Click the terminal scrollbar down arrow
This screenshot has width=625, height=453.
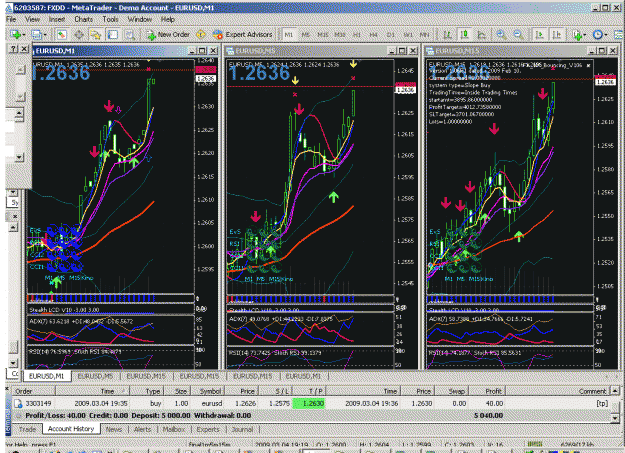pyautogui.click(x=615, y=418)
